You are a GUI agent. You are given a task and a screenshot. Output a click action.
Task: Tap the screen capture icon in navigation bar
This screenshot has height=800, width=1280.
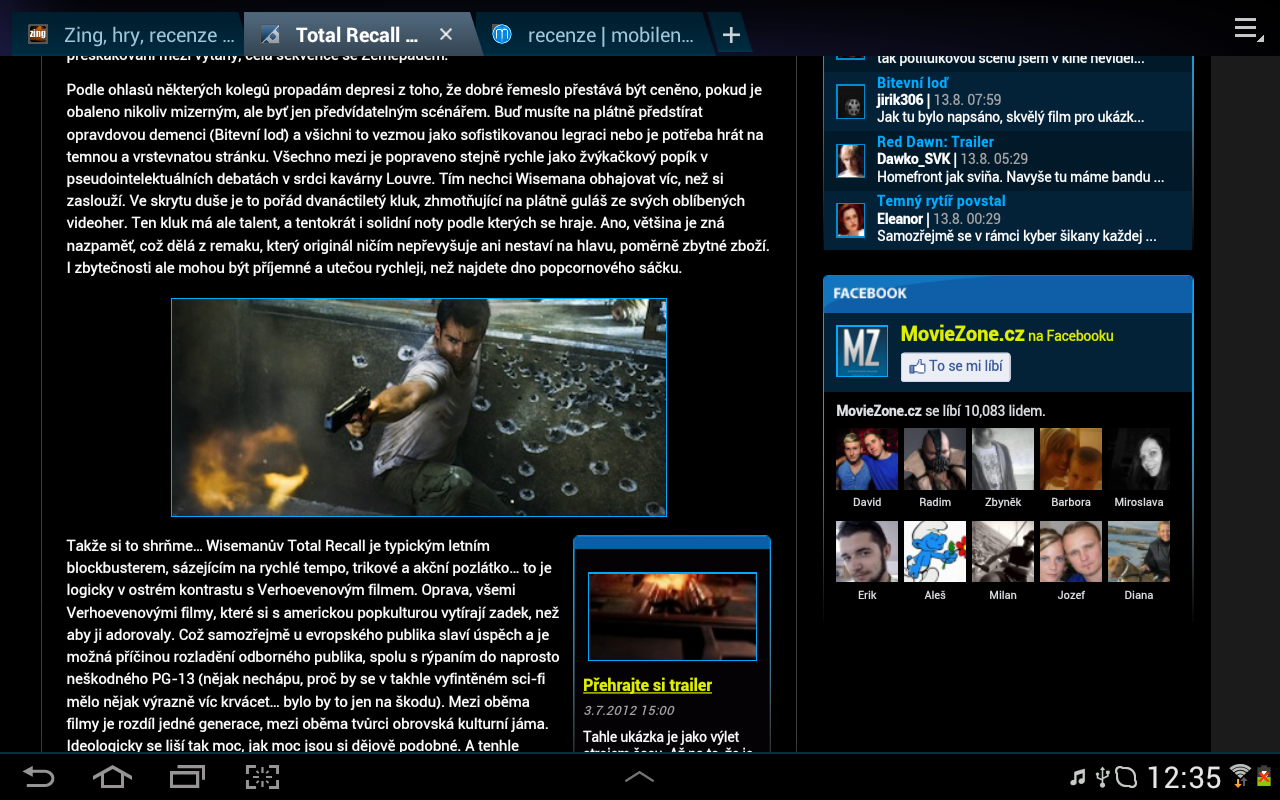[261, 776]
